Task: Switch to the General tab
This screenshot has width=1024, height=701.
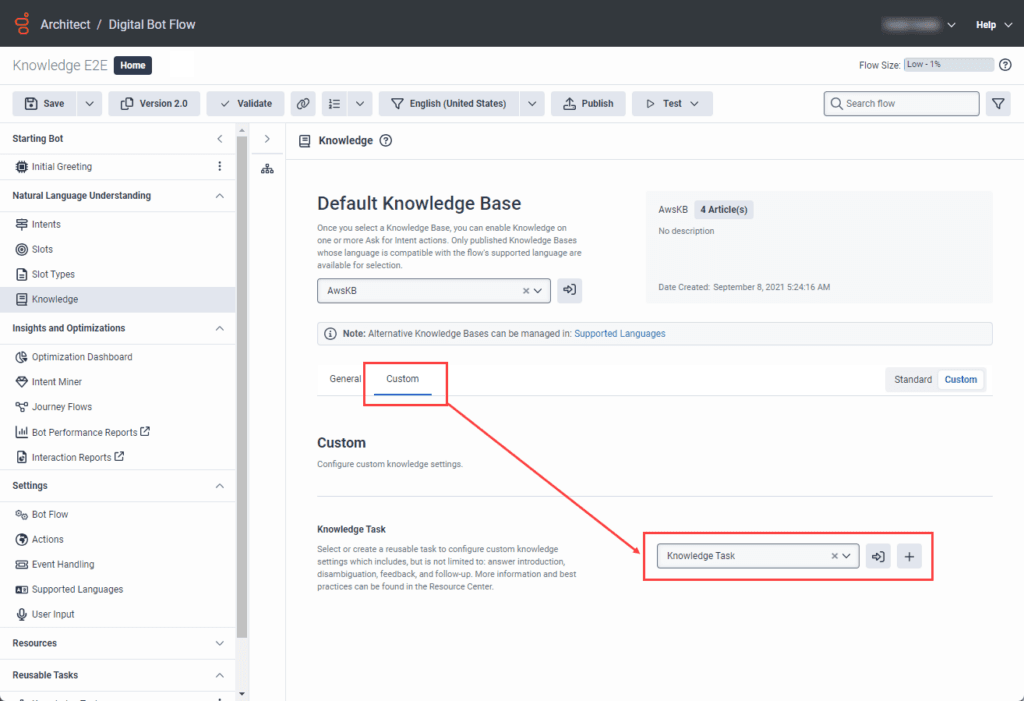Action: 345,379
